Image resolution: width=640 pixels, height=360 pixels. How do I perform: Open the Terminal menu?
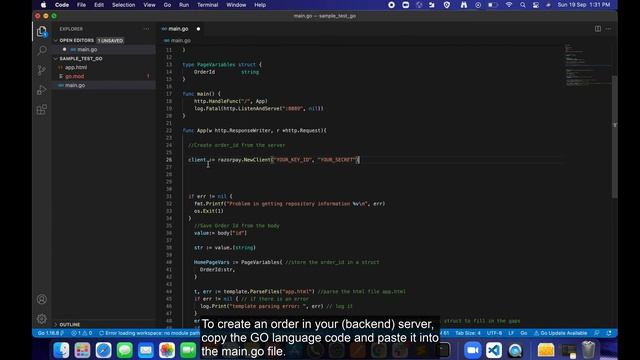(x=207, y=5)
